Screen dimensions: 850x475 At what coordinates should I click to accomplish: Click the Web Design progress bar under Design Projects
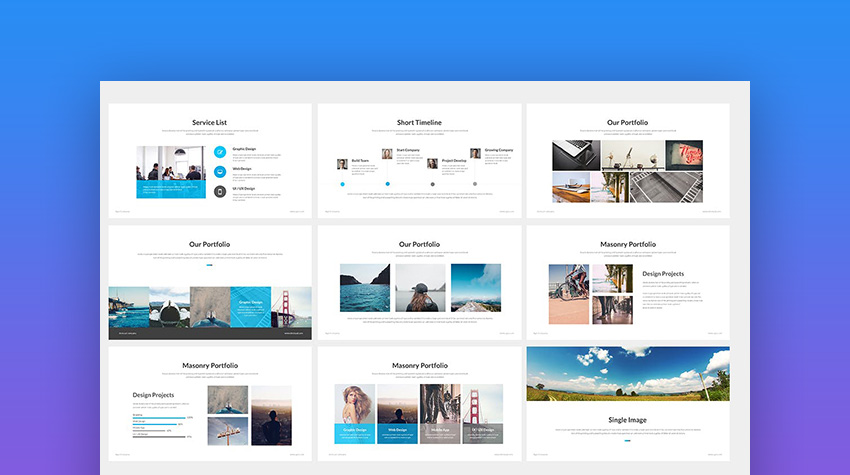pos(154,425)
